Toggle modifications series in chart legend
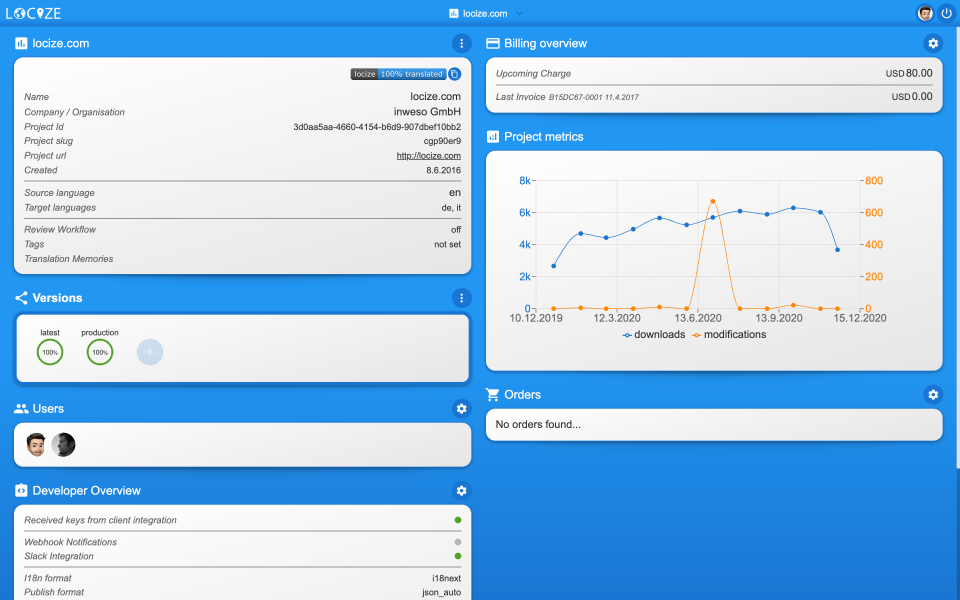 (729, 334)
